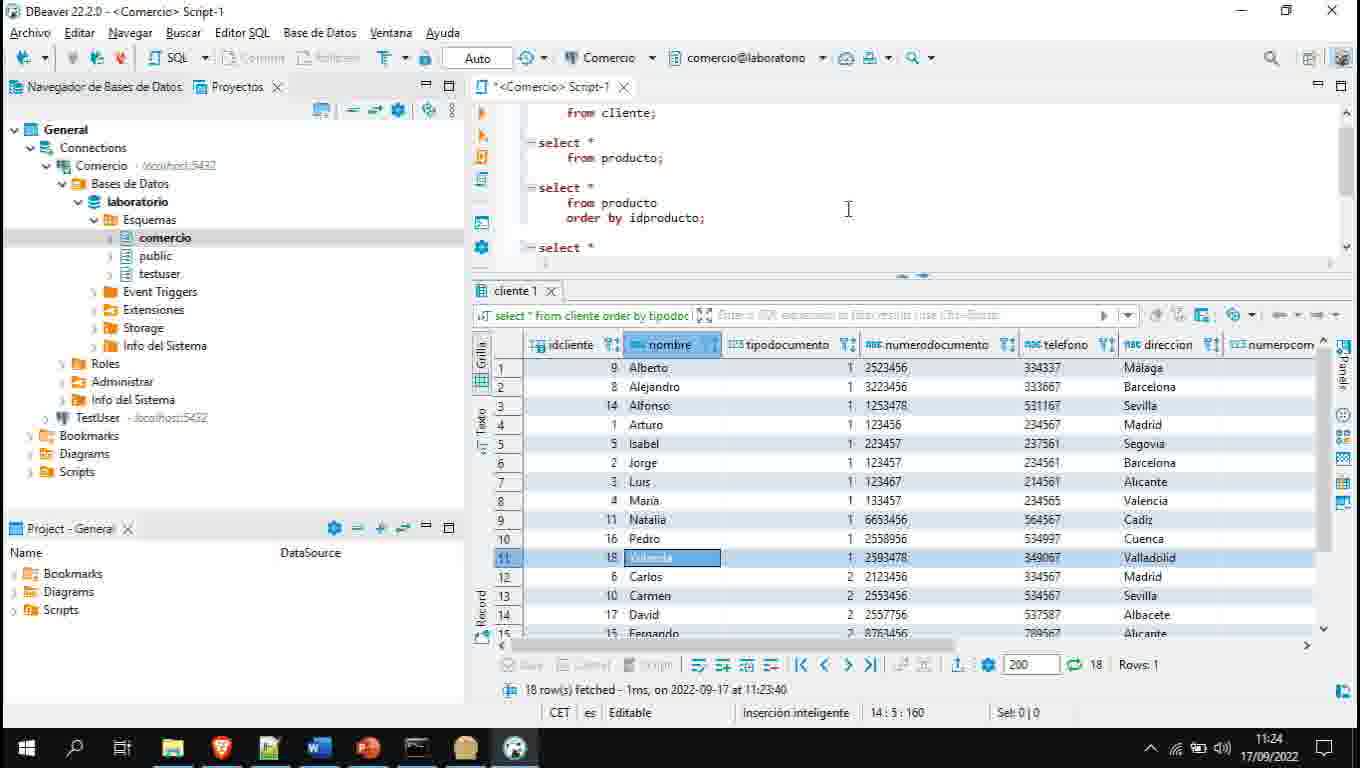
Task: Go to first row navigation icon
Action: (800, 665)
